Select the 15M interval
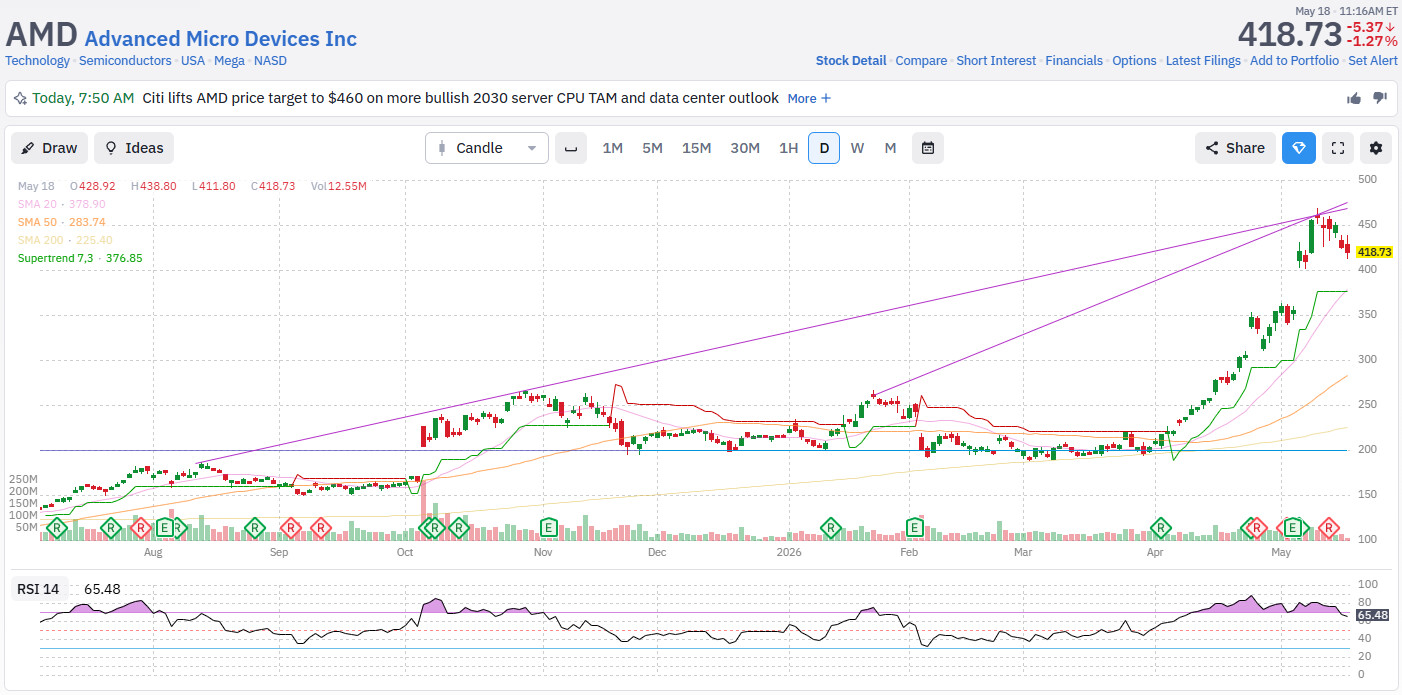 click(696, 148)
